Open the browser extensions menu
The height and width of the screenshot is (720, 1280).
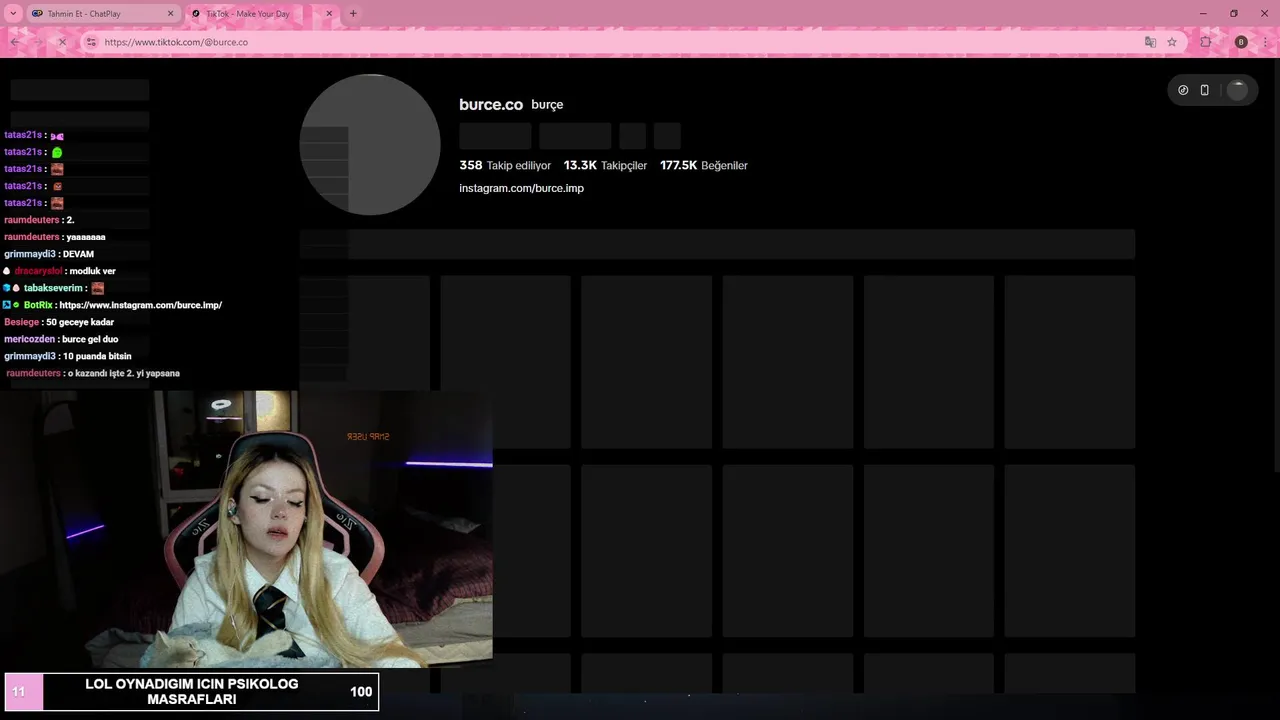pyautogui.click(x=1206, y=42)
